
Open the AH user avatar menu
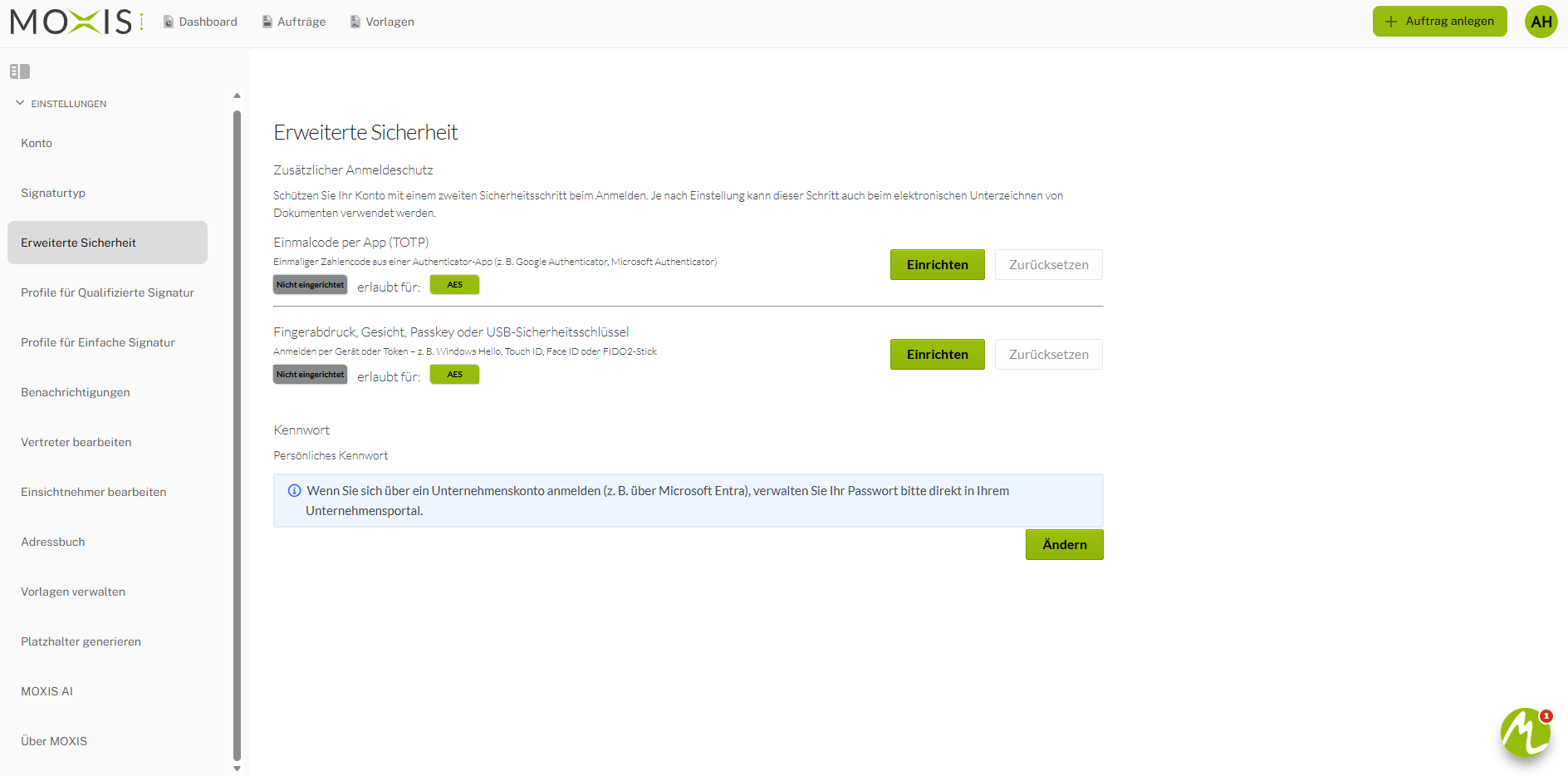[x=1541, y=22]
